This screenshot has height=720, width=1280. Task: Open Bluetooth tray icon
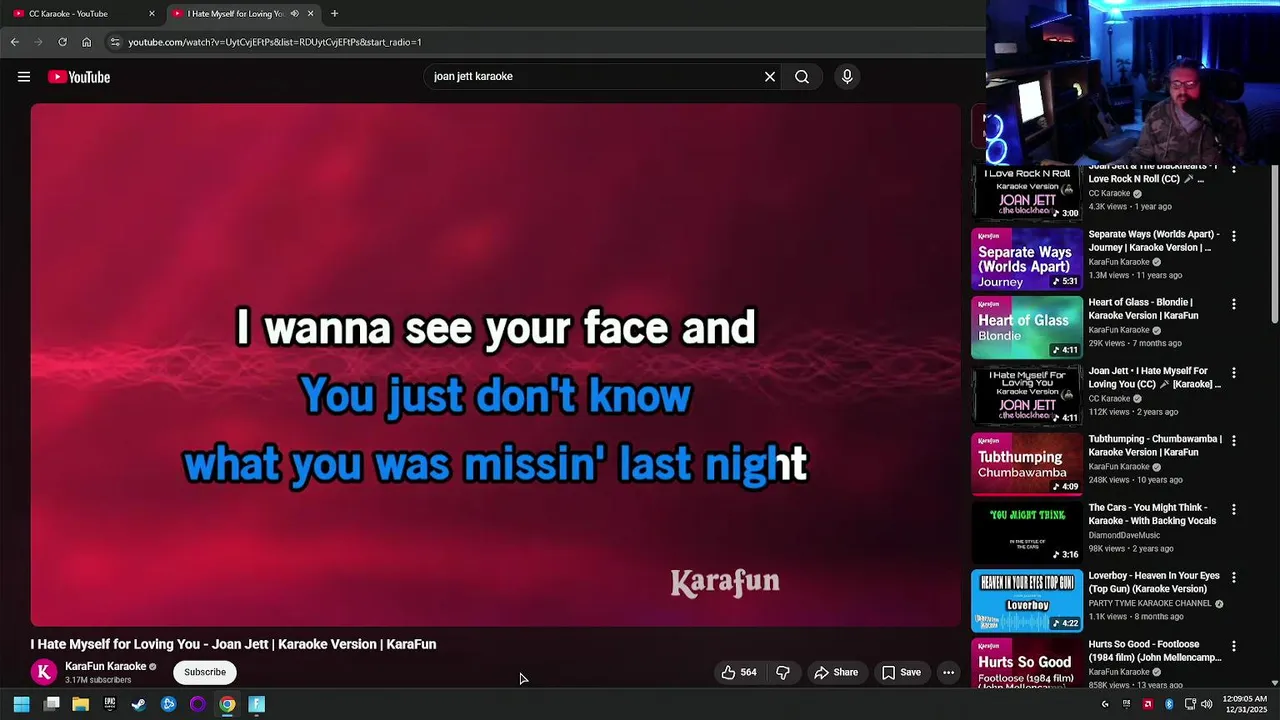click(x=1169, y=704)
